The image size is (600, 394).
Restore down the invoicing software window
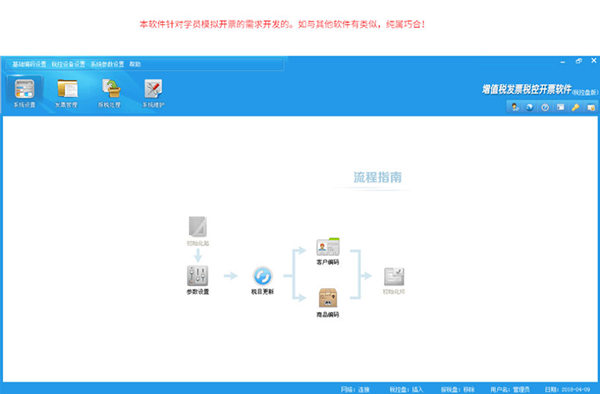(579, 61)
